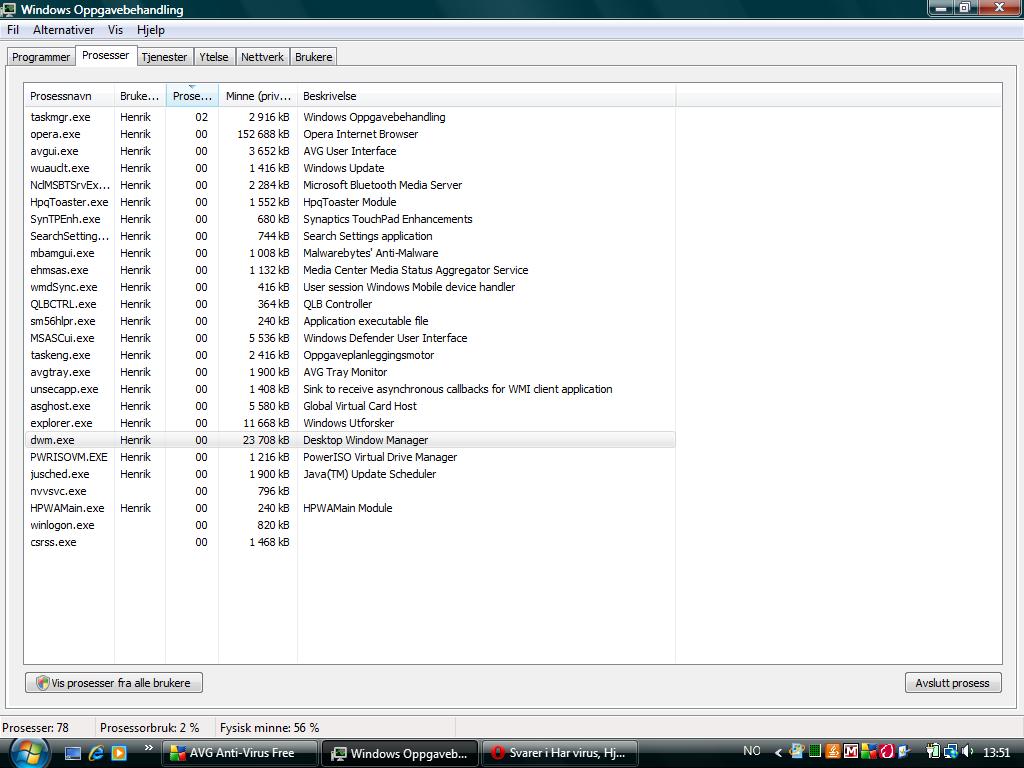The width and height of the screenshot is (1024, 768).
Task: Select the Prosesser tab
Action: (106, 56)
